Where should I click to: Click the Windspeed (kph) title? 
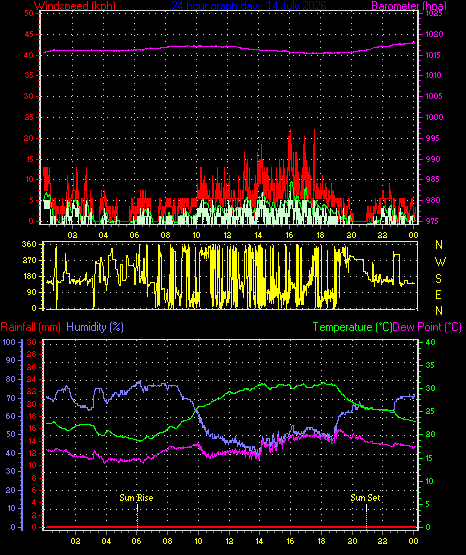[x=75, y=5]
